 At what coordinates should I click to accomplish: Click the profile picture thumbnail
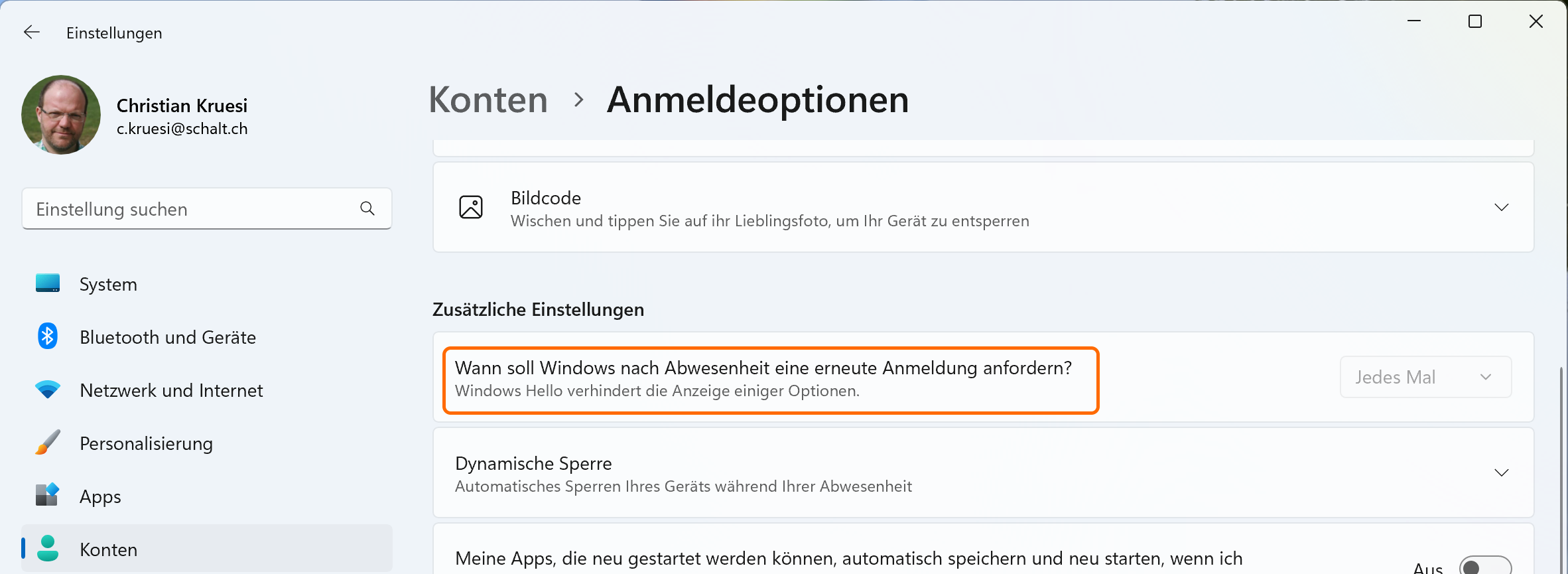point(61,115)
